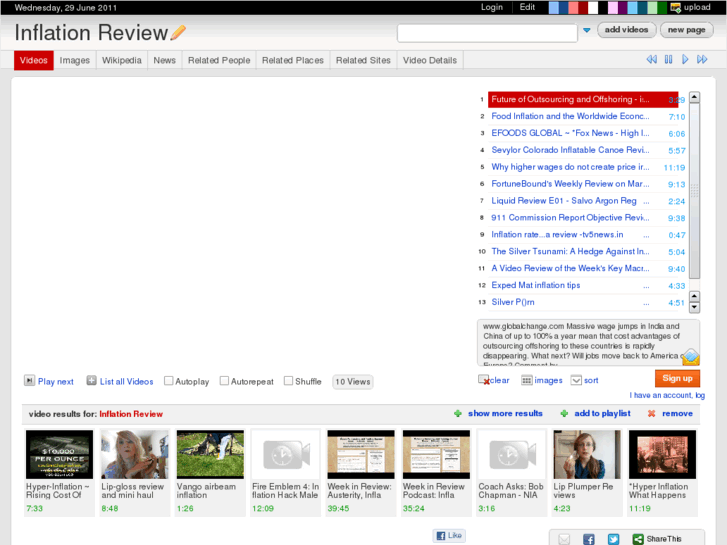Click the List all Videos icon
727x545 pixels.
coord(91,381)
